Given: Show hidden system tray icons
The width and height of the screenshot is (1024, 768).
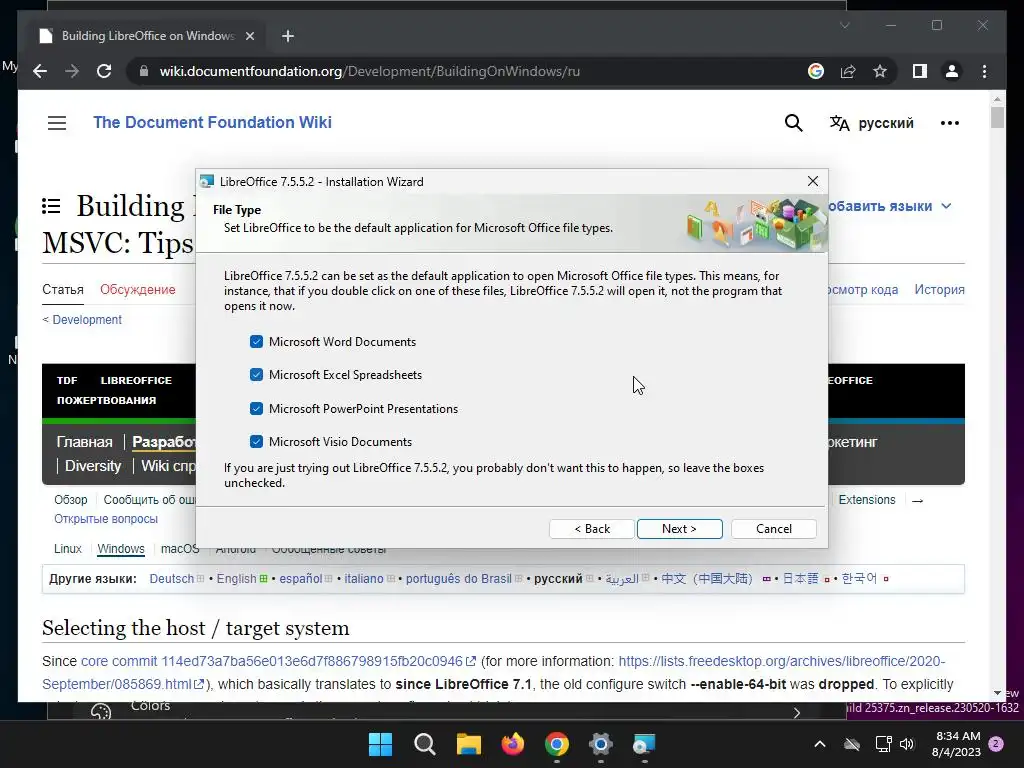Looking at the screenshot, I should coord(820,744).
